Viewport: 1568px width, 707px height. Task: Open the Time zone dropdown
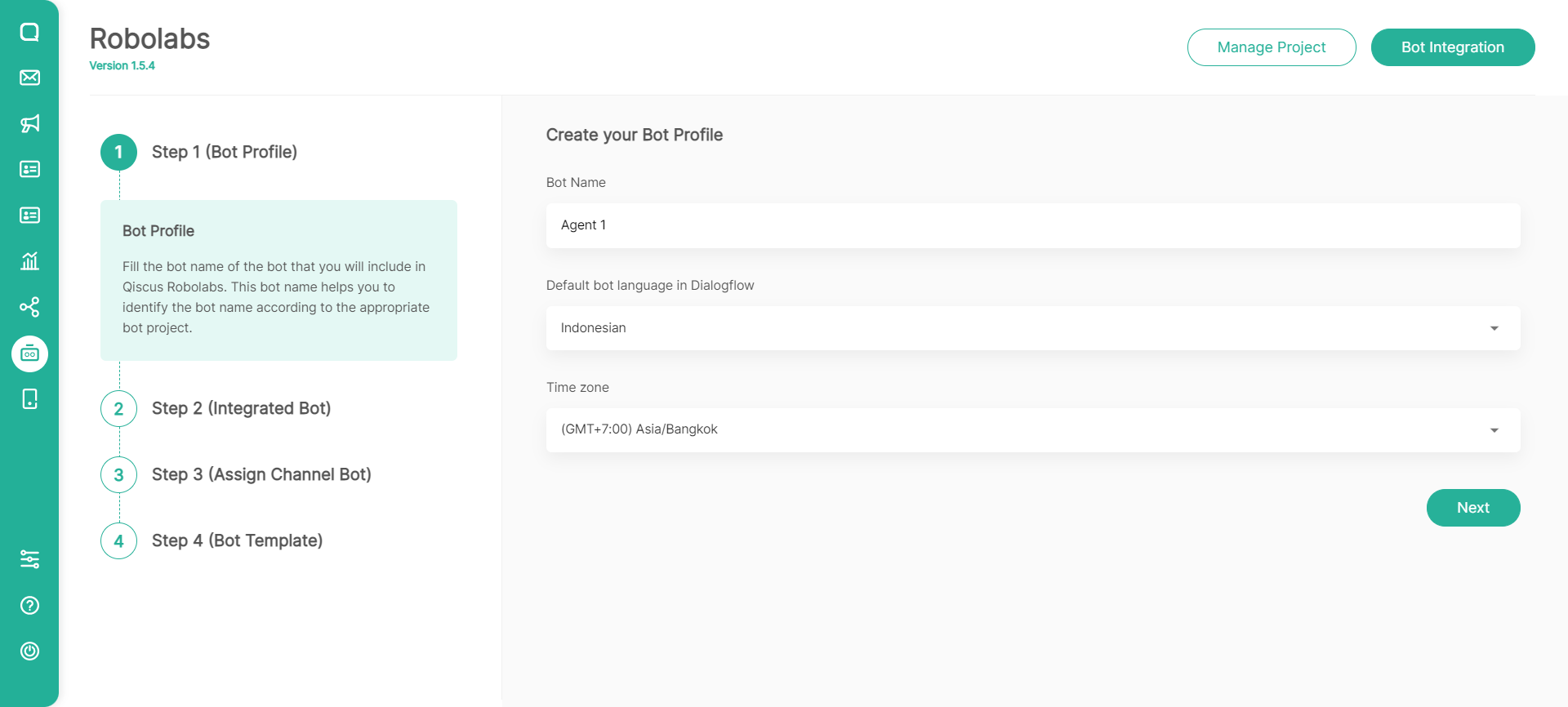pos(1032,430)
